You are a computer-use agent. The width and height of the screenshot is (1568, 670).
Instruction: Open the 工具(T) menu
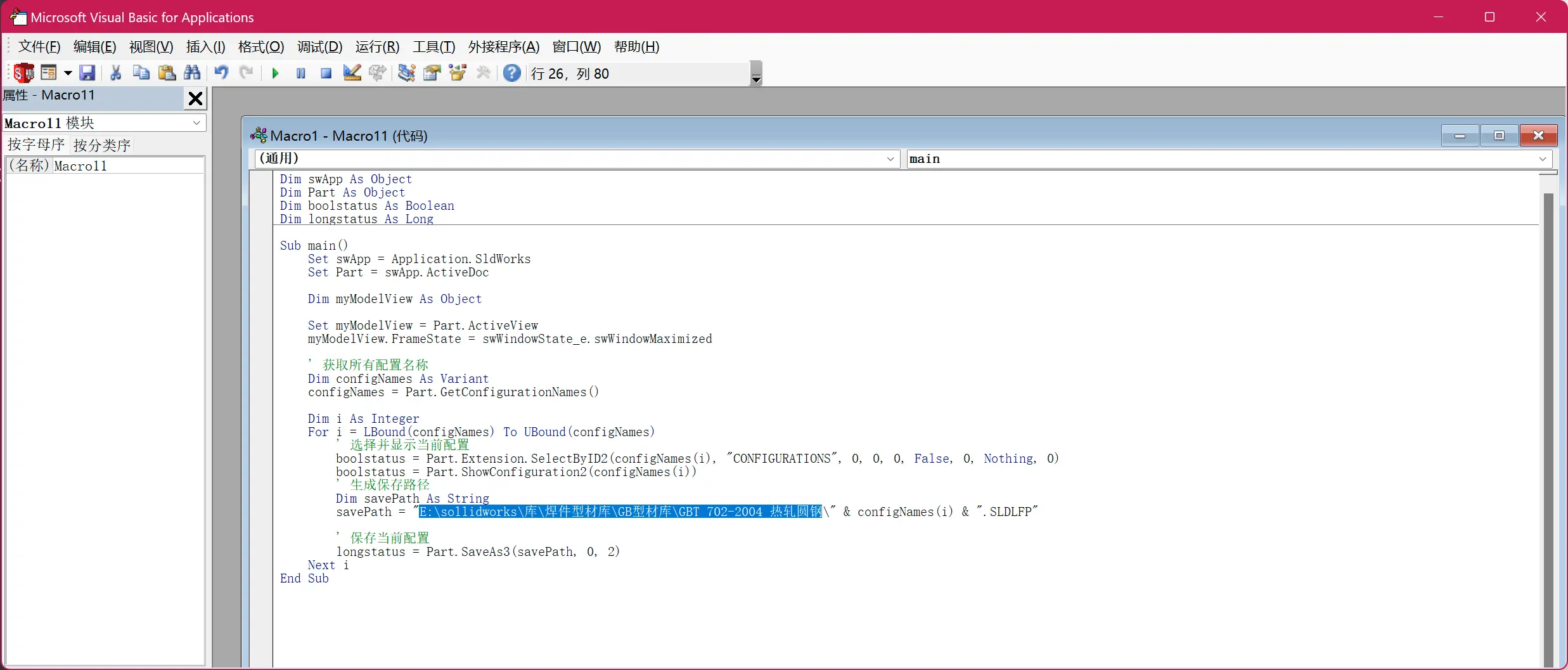[x=434, y=47]
